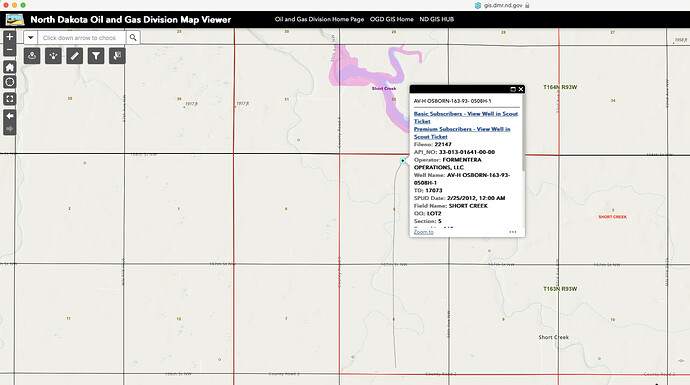Open the spread points widget icon
Viewport: 690px width, 385px height.
click(x=53, y=56)
